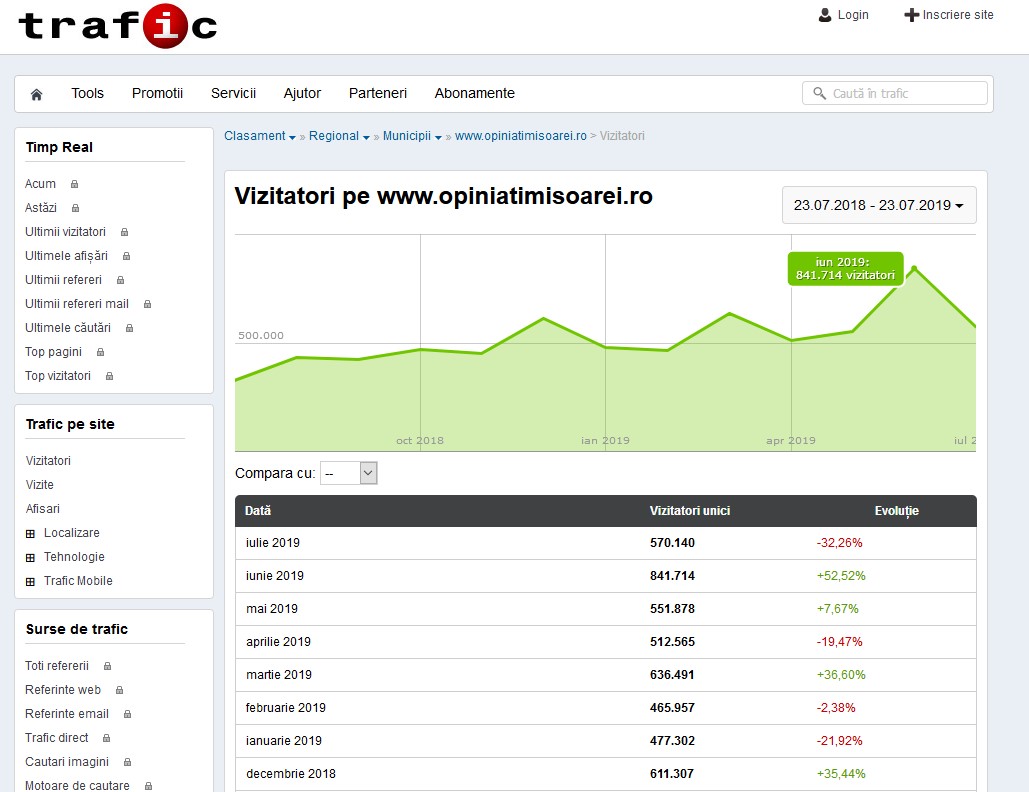Expand the Trafic Mobile section
The image size is (1029, 792).
click(30, 581)
